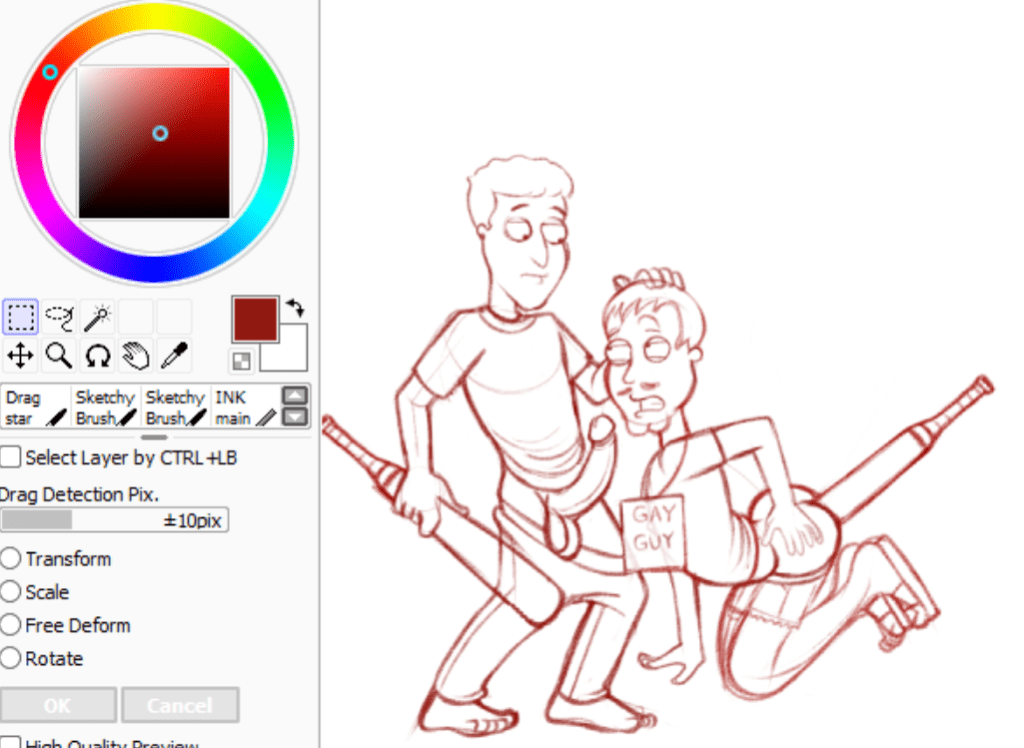The height and width of the screenshot is (748, 1024).
Task: Pick the INK main brush preset
Action: [244, 408]
